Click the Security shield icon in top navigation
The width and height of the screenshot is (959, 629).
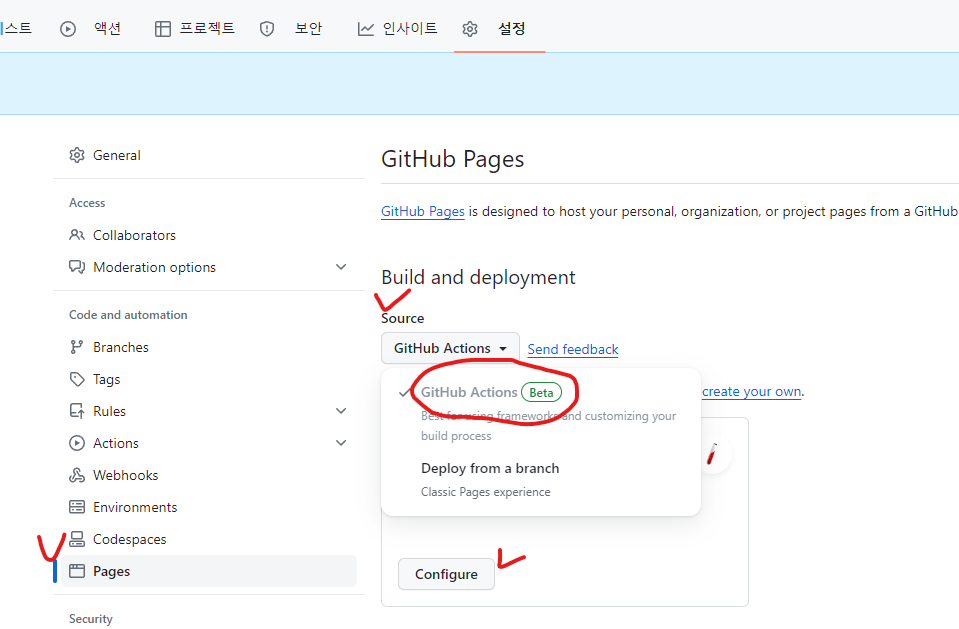(x=267, y=29)
